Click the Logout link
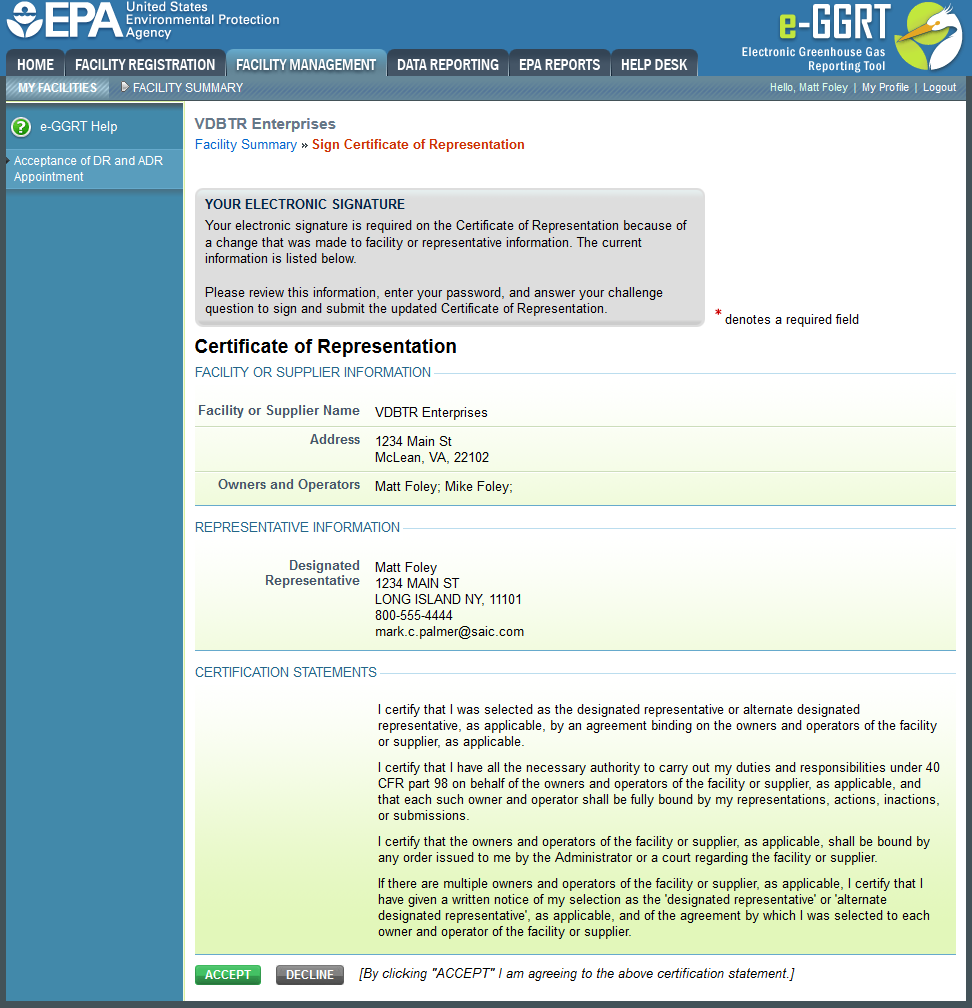The image size is (972, 1008). point(939,87)
